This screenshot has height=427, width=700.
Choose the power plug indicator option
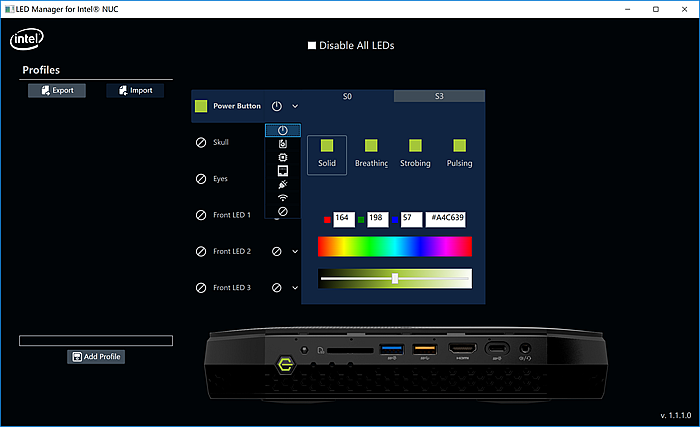(283, 184)
